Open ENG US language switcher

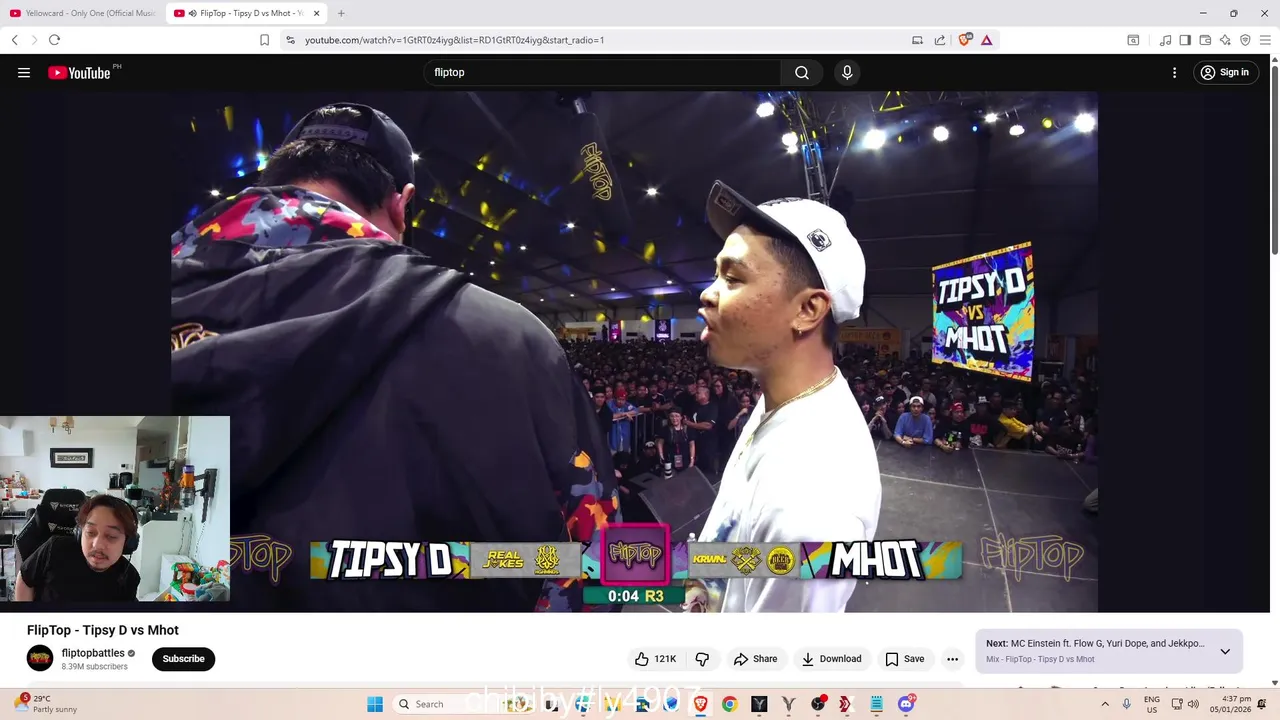pos(1152,704)
